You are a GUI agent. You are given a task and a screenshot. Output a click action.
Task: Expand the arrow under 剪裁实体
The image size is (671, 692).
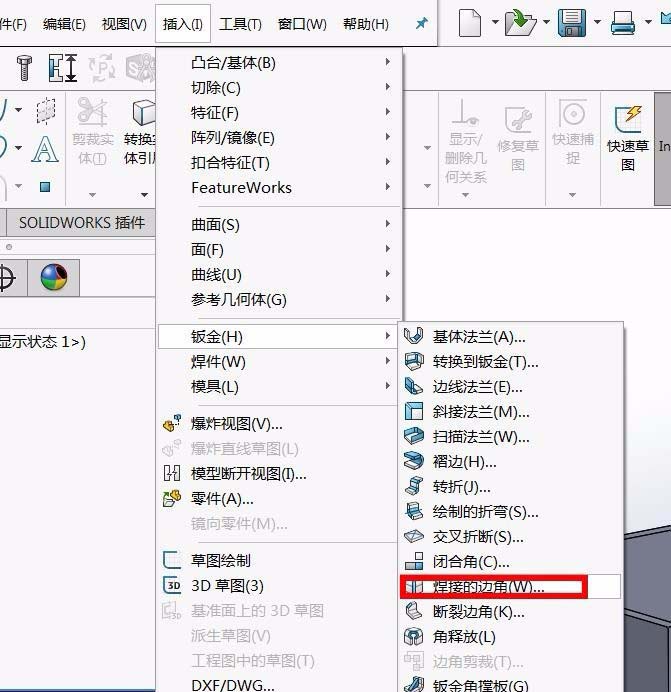point(92,195)
